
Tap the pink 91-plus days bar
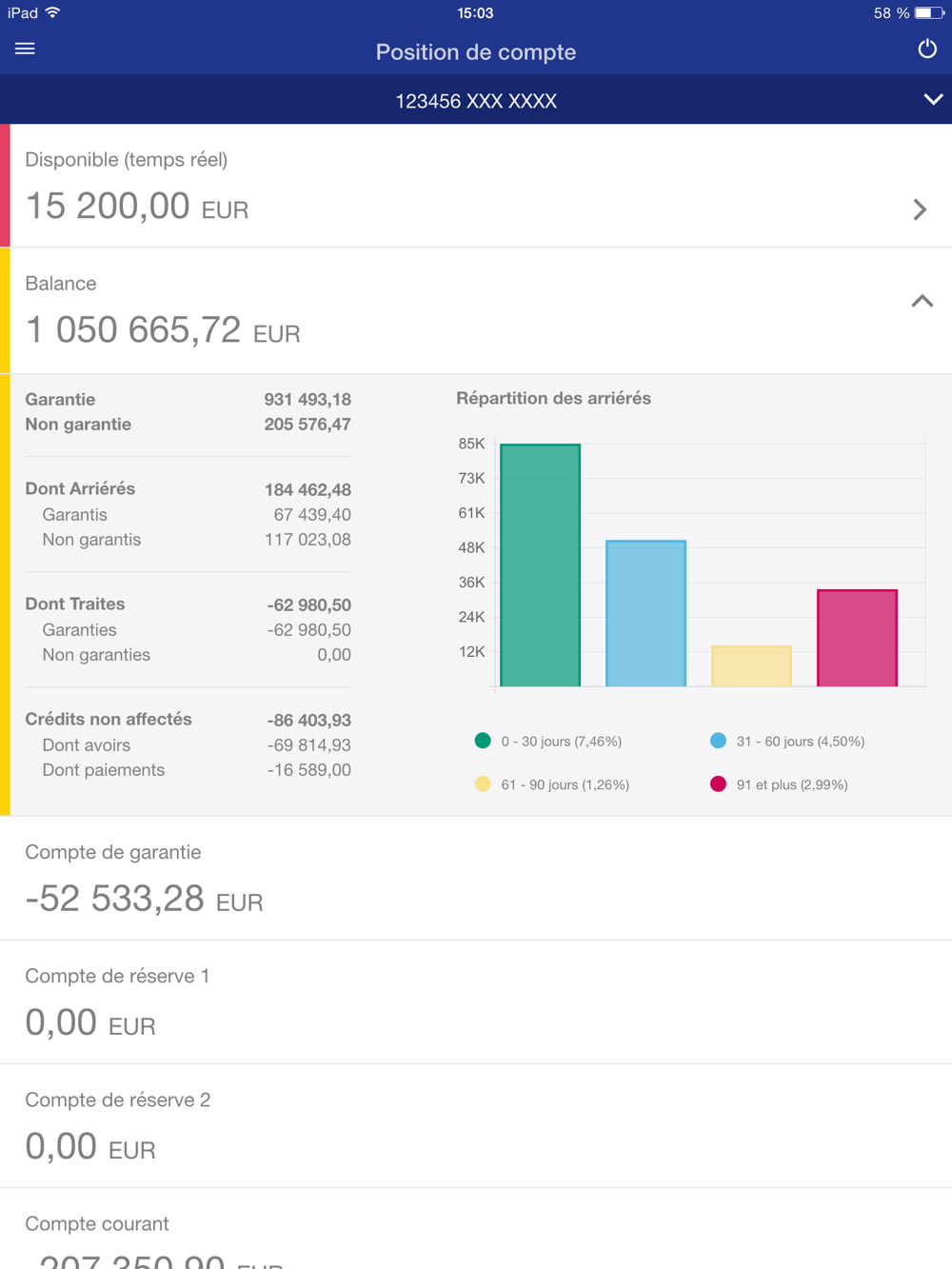(857, 638)
